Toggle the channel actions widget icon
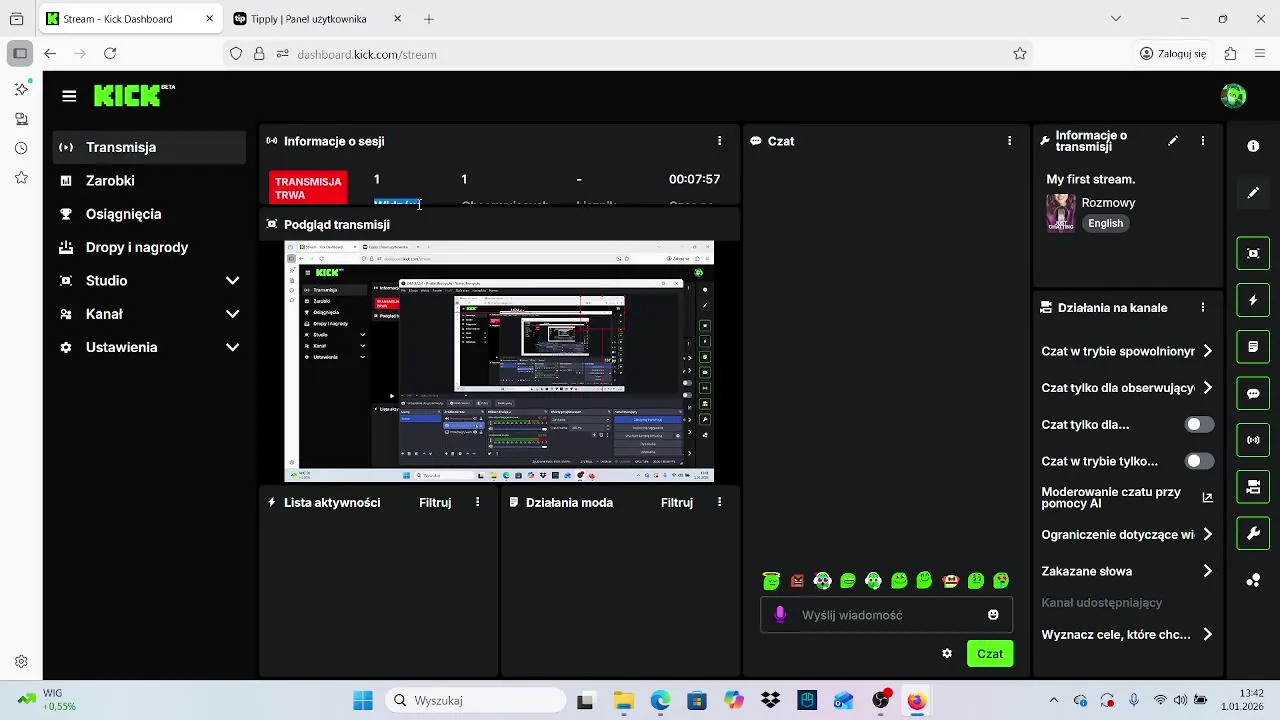 (x=1253, y=487)
